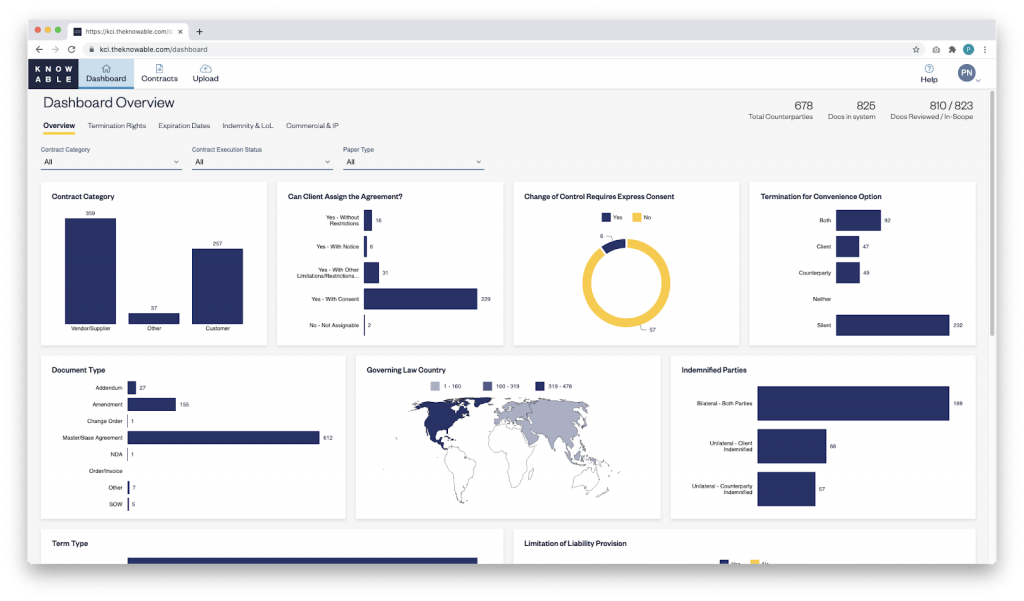The height and width of the screenshot is (601, 1024).
Task: Switch to the Termination Rights tab
Action: (x=117, y=126)
